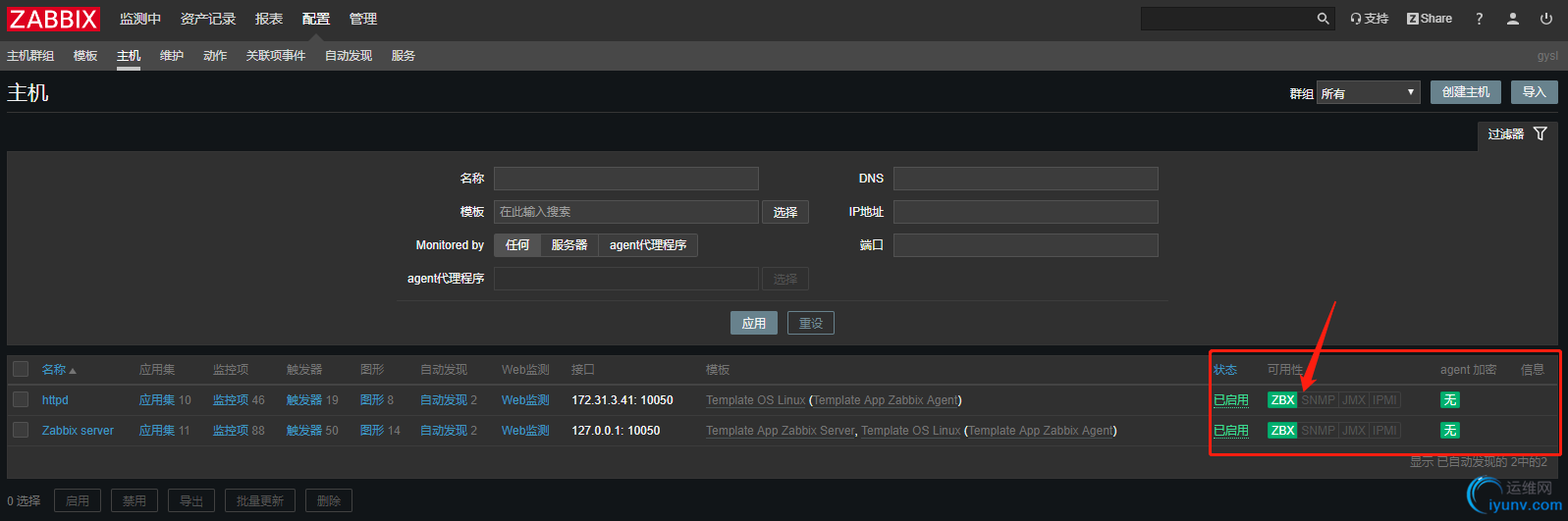Tick the checkbox for Zabbix server host
The image size is (1568, 521).
21,430
